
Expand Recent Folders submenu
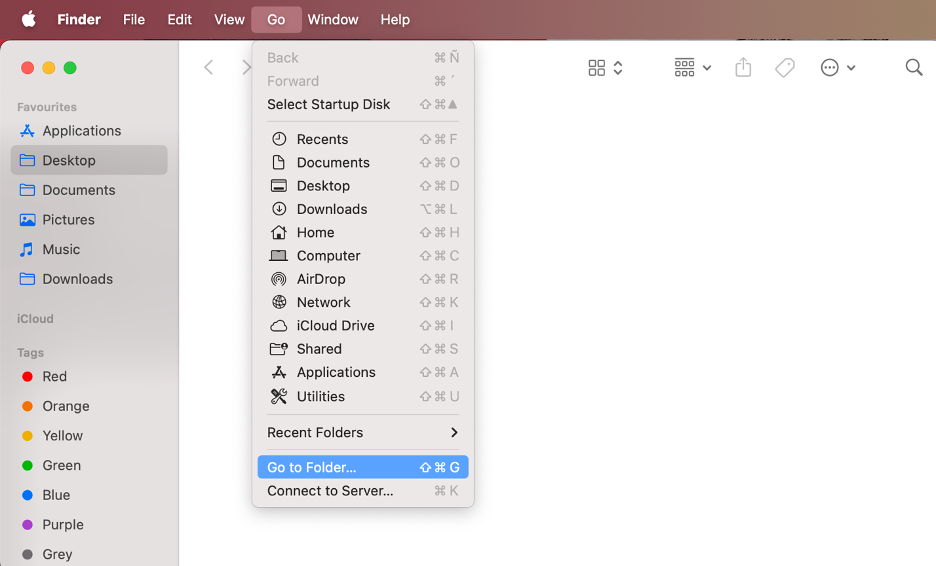tap(363, 432)
